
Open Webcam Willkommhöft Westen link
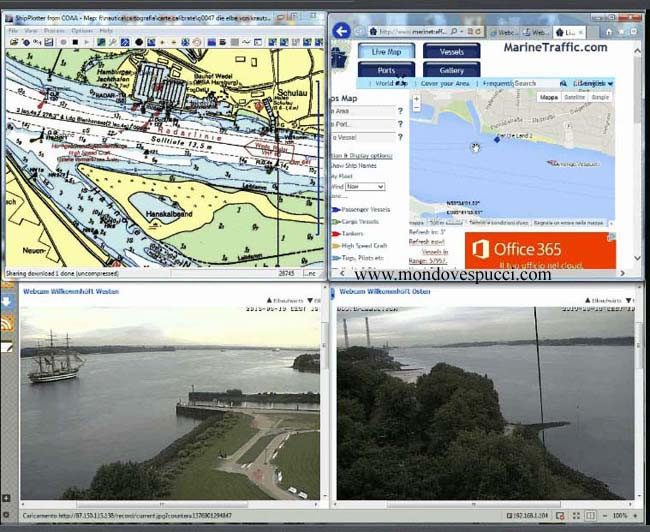(71, 292)
